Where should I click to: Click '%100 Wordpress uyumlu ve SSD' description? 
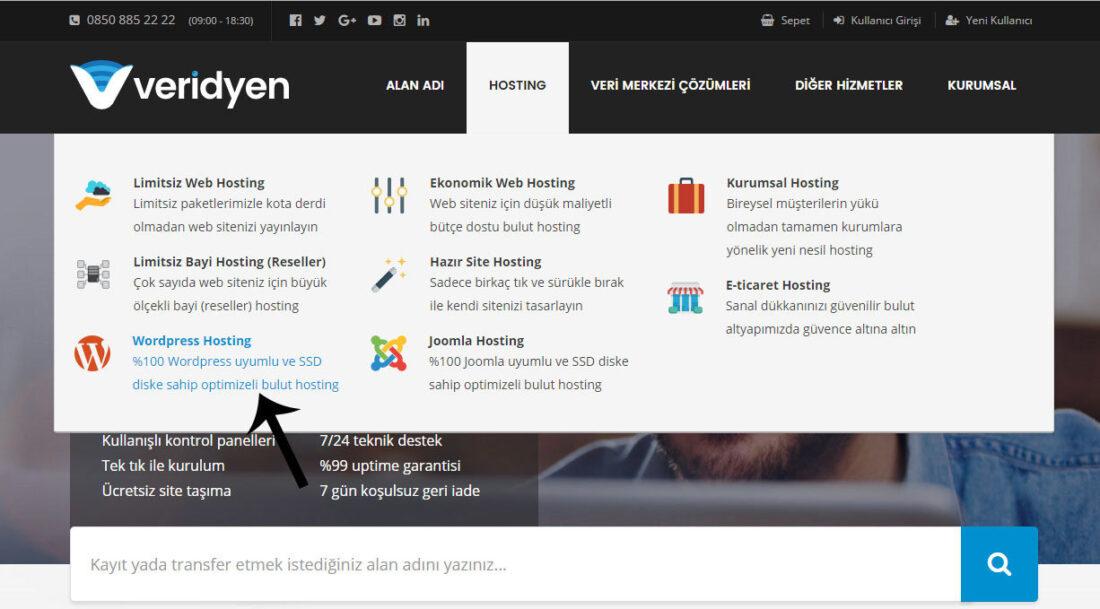point(227,361)
